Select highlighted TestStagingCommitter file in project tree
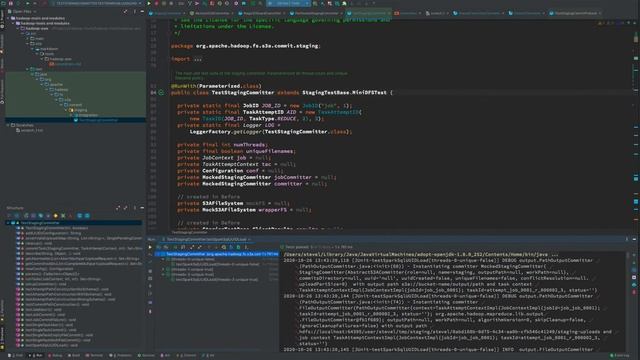Screen dimensions: 640x360 click(x=98, y=120)
